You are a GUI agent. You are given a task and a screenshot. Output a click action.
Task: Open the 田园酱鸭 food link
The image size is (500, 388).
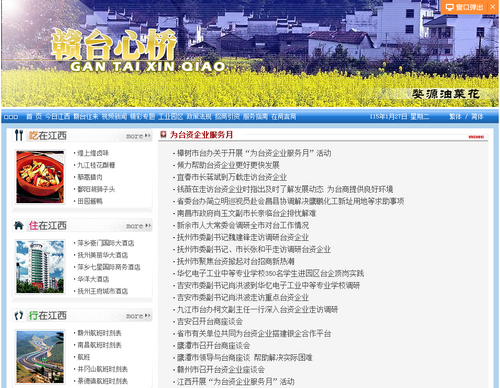point(90,201)
